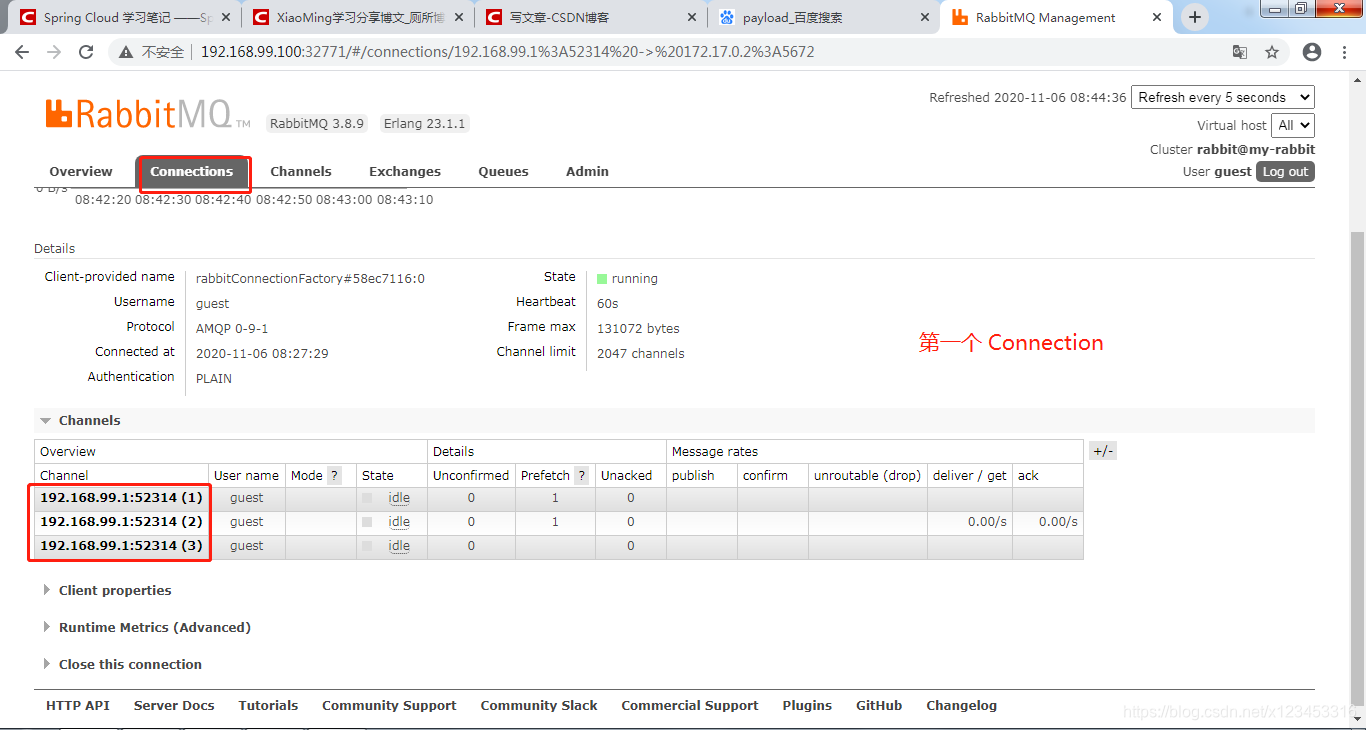Click the State column header

(x=378, y=475)
